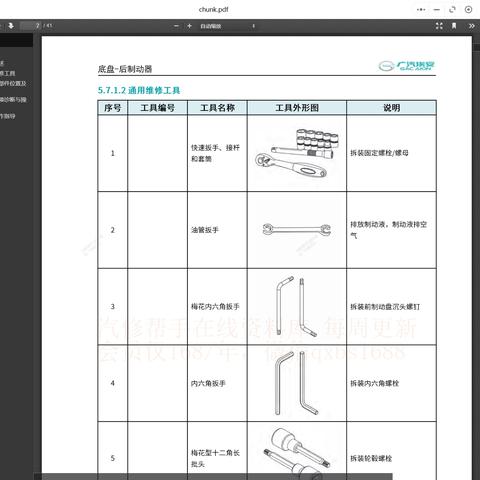The height and width of the screenshot is (480, 480).
Task: Click the 工具编号 column header
Action: [157, 108]
